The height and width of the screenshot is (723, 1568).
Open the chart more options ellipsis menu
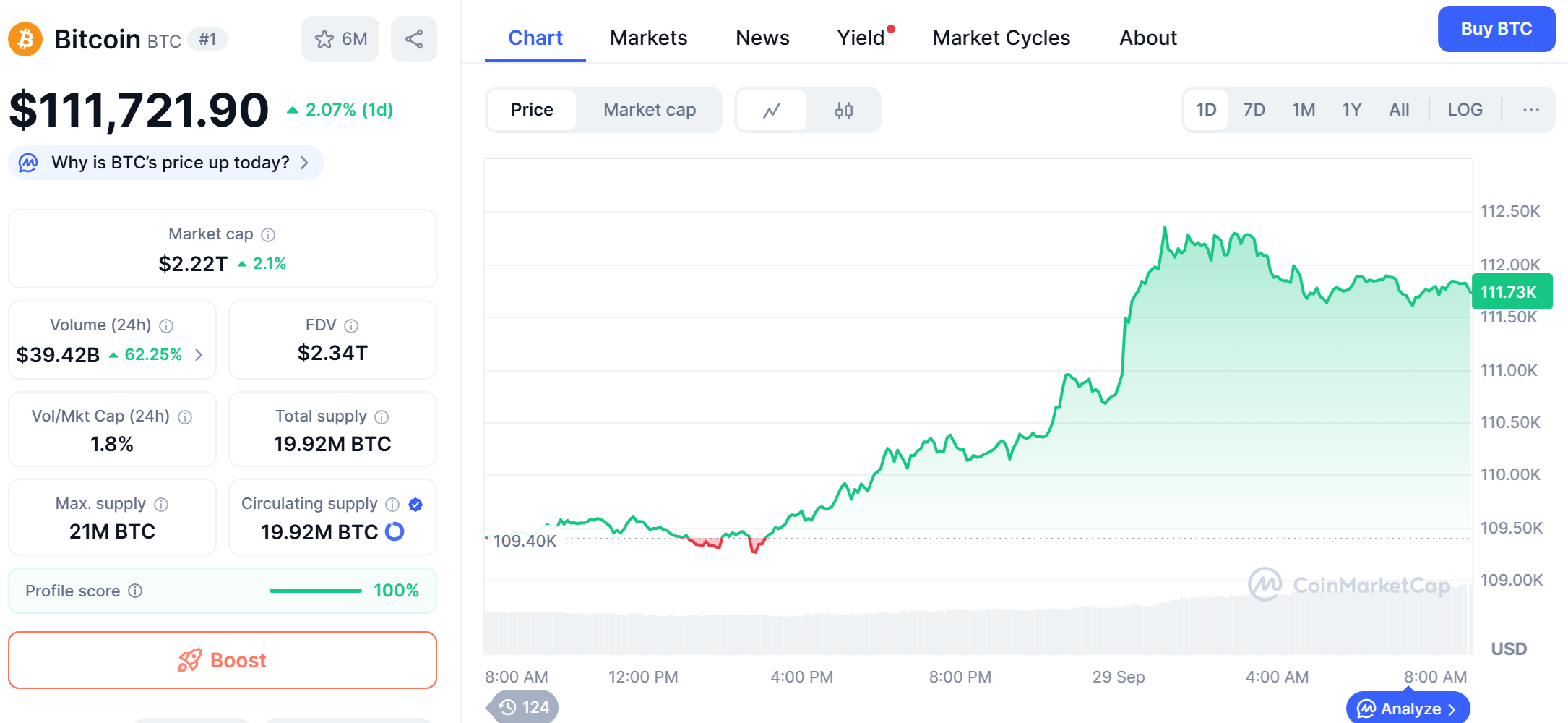[x=1530, y=110]
